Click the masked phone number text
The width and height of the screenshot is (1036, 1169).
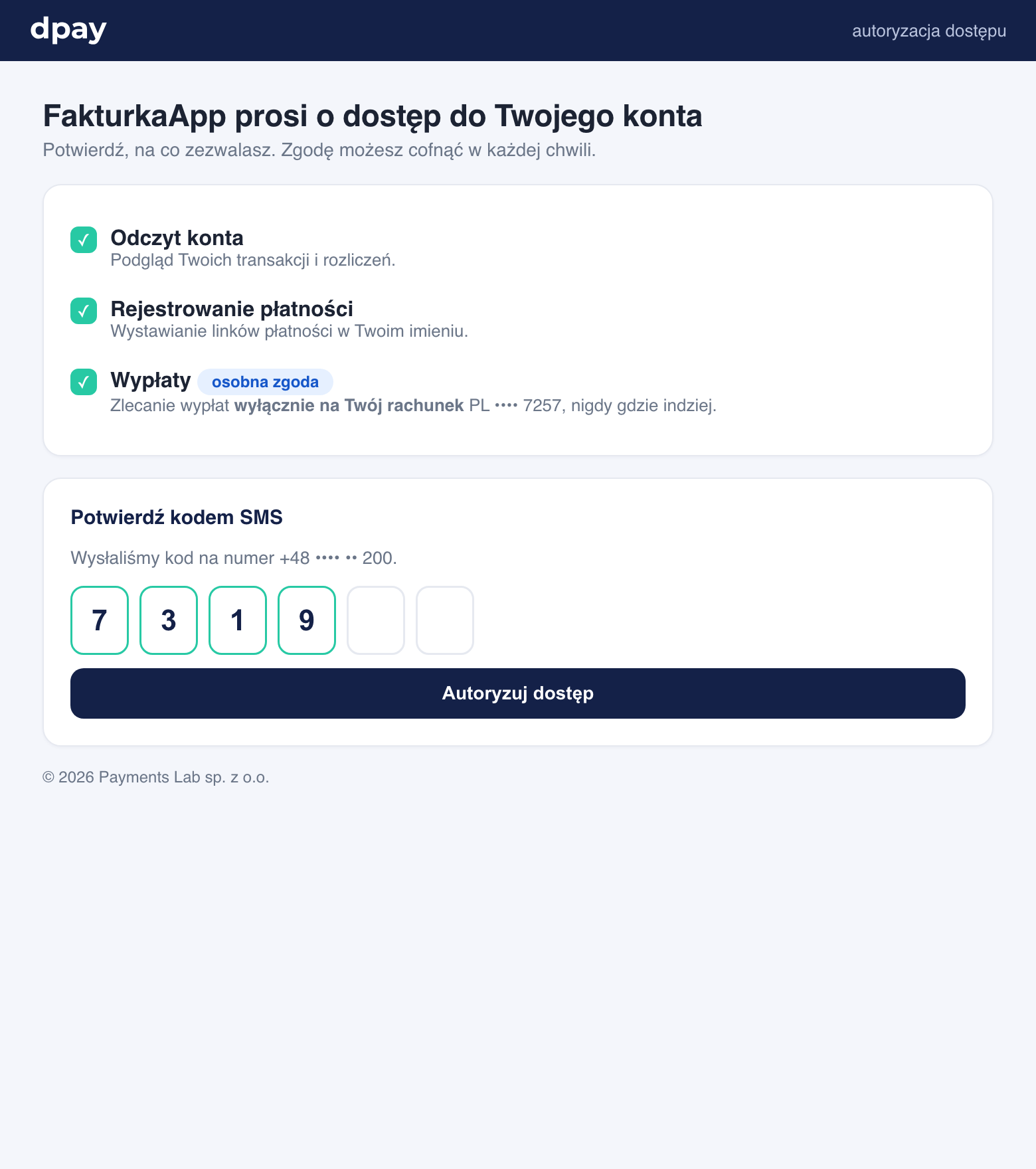[337, 558]
